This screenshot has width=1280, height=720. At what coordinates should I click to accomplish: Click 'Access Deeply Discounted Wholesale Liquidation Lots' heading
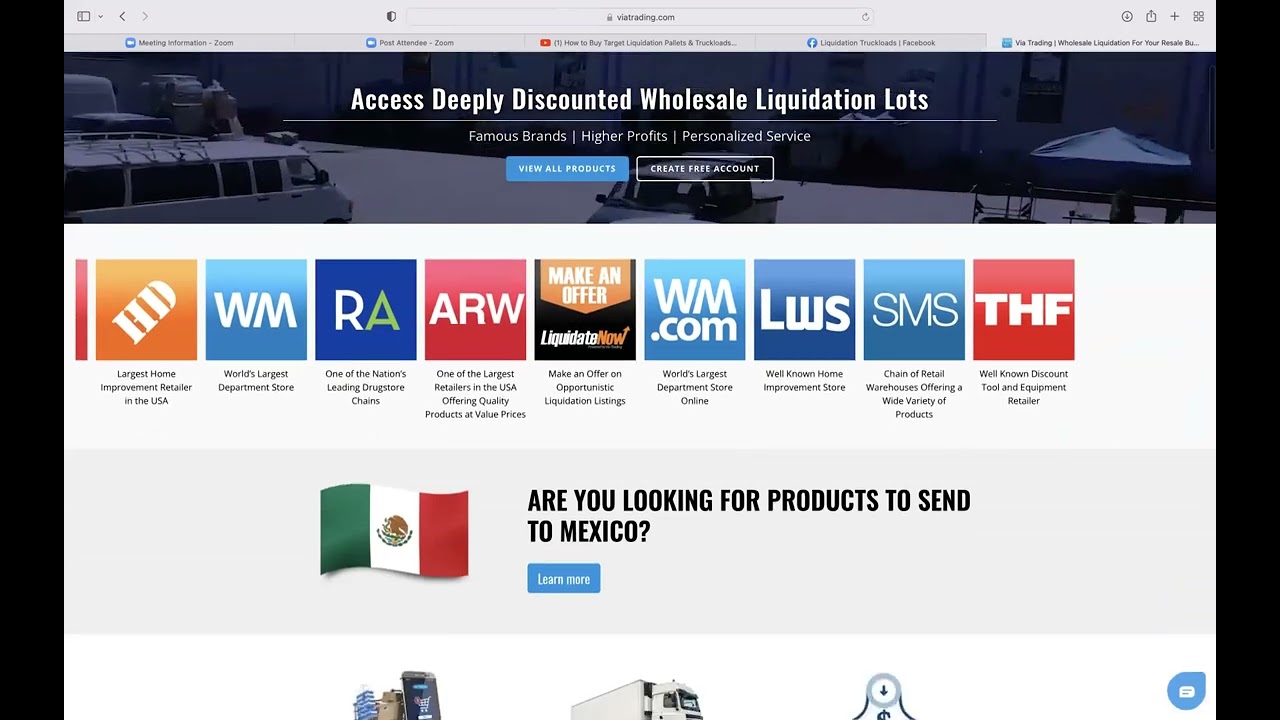click(640, 99)
